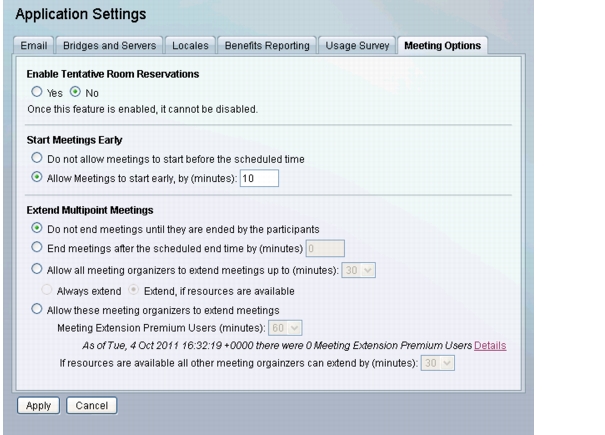
Task: Open the Bridges and Servers tab
Action: (110, 46)
